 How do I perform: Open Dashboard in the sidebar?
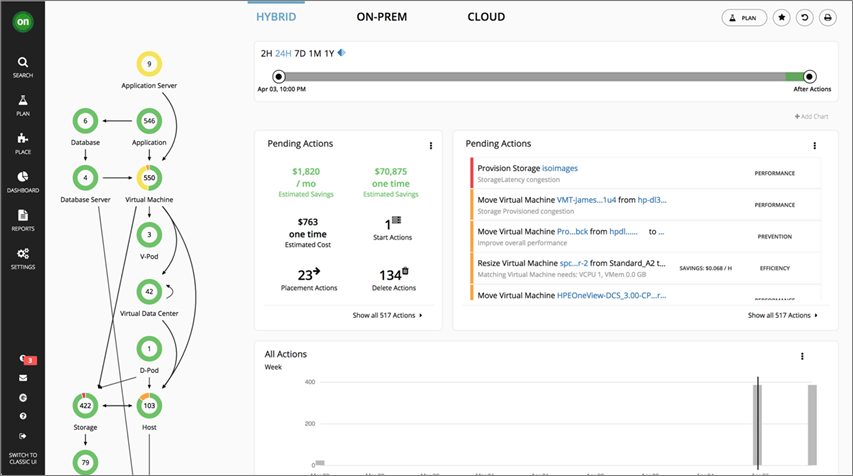coord(23,182)
